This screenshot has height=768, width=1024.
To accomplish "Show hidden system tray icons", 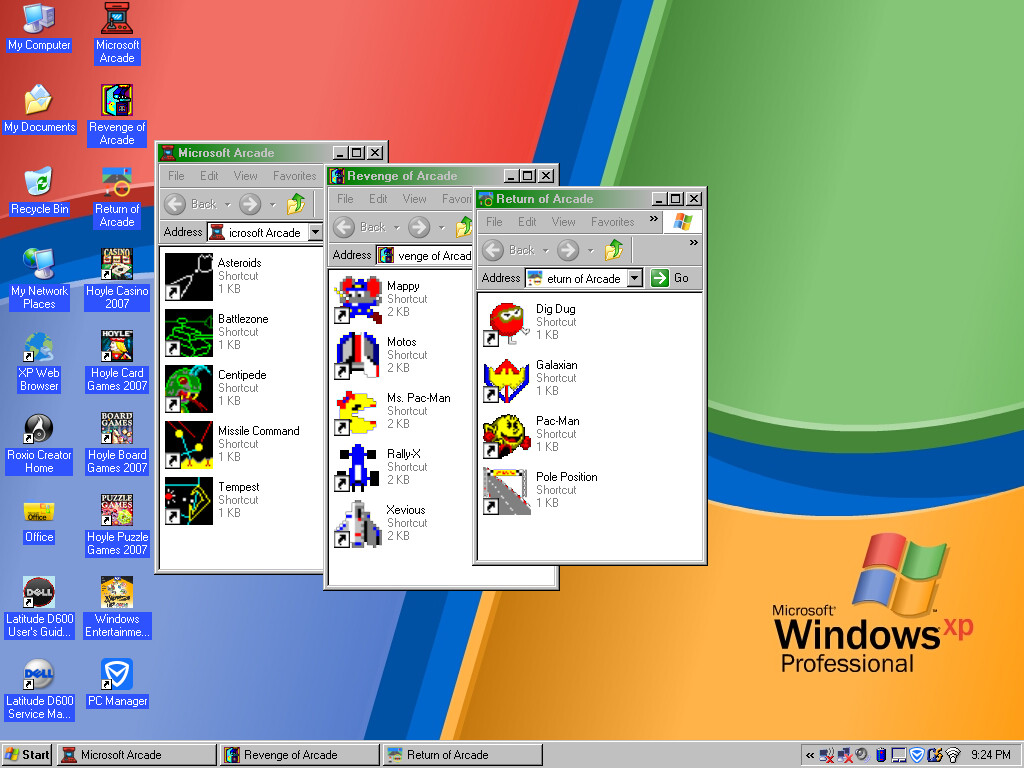I will [810, 756].
